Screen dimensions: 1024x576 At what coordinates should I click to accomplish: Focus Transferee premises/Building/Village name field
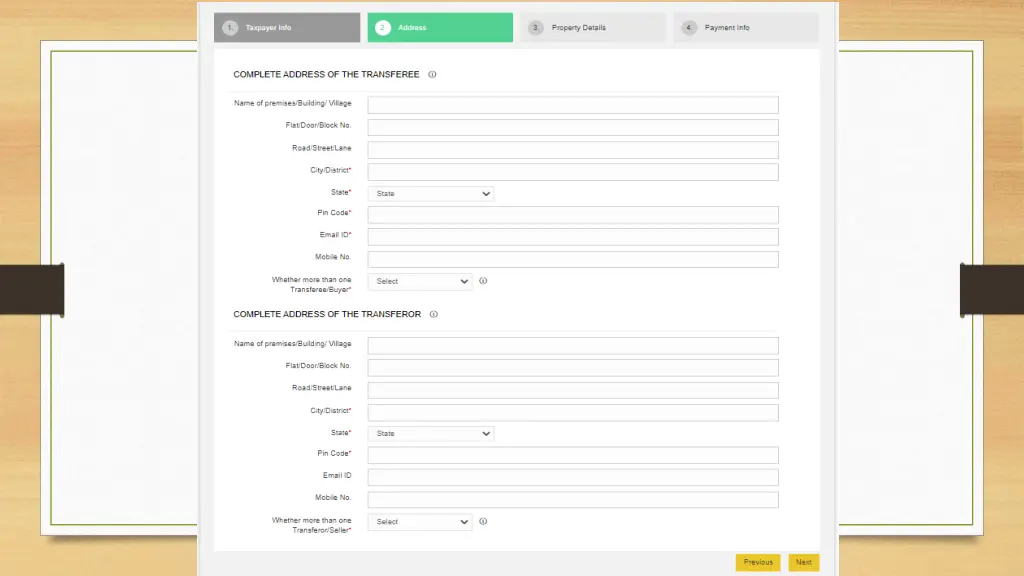tap(573, 105)
